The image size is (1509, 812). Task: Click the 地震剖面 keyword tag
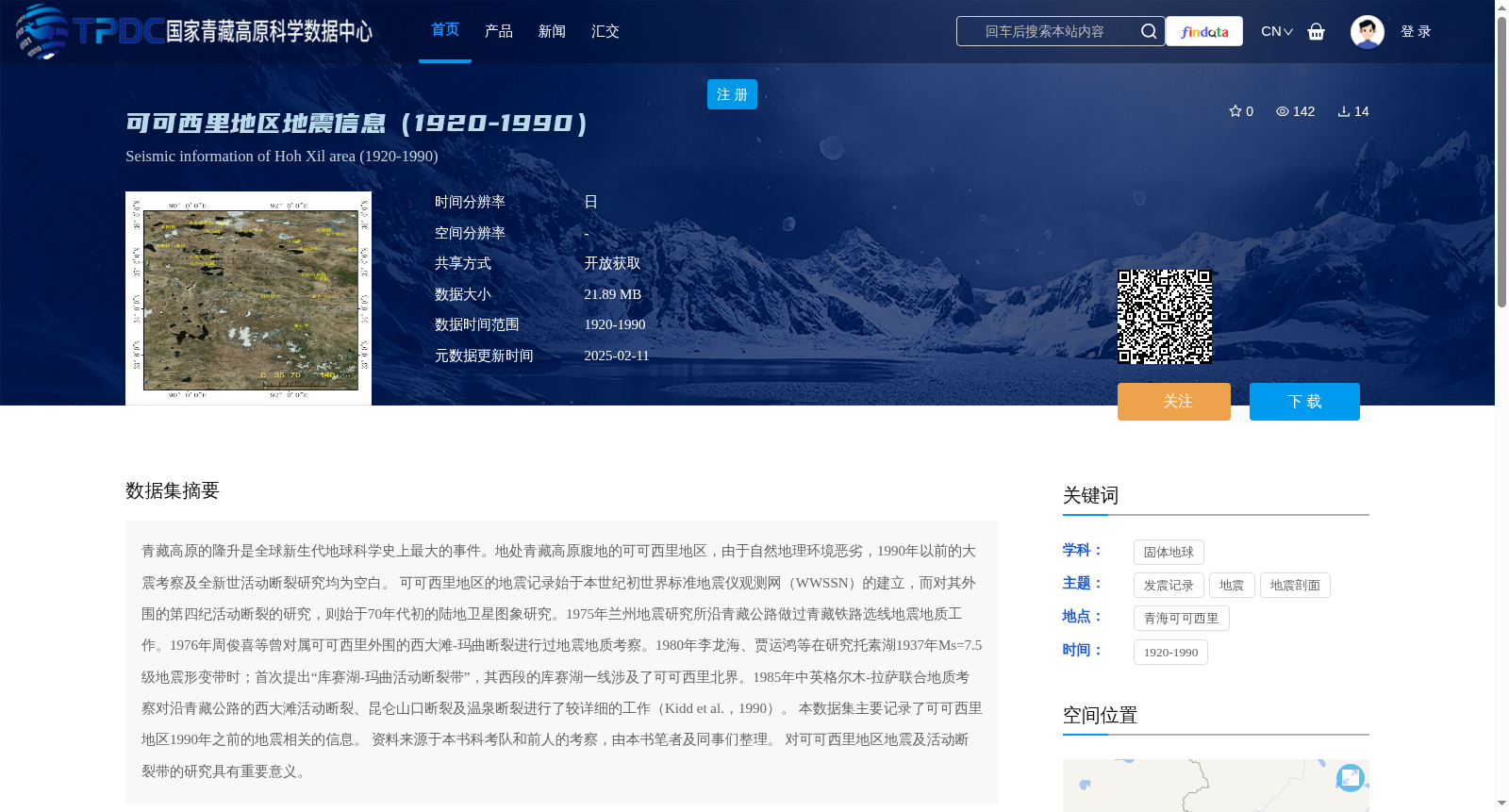click(1295, 585)
